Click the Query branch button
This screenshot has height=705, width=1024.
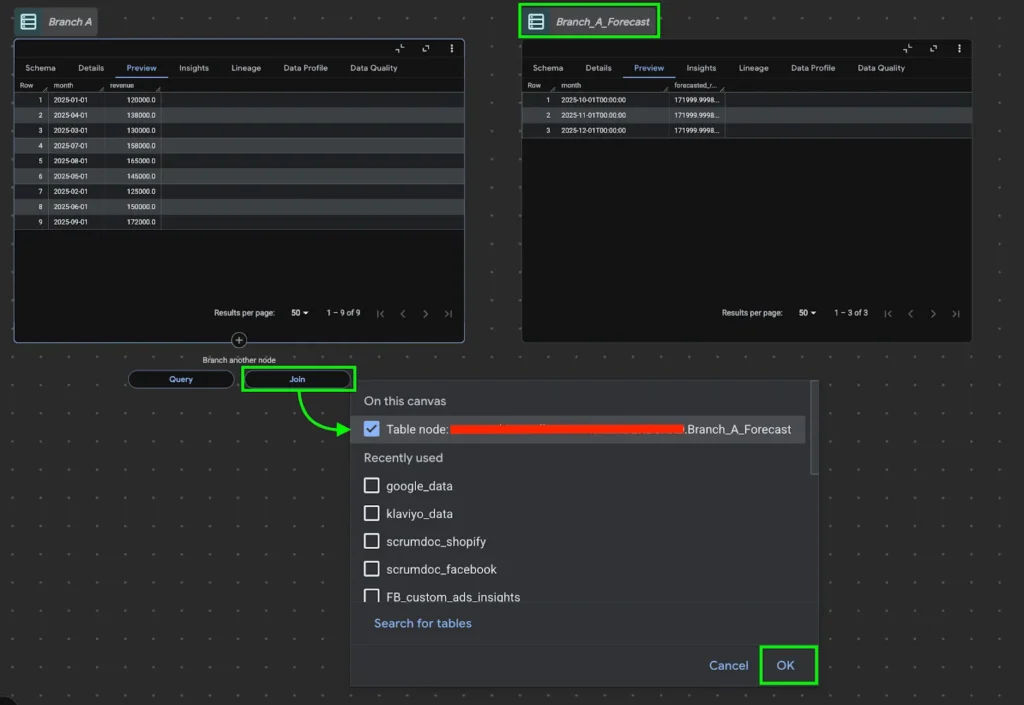click(181, 379)
